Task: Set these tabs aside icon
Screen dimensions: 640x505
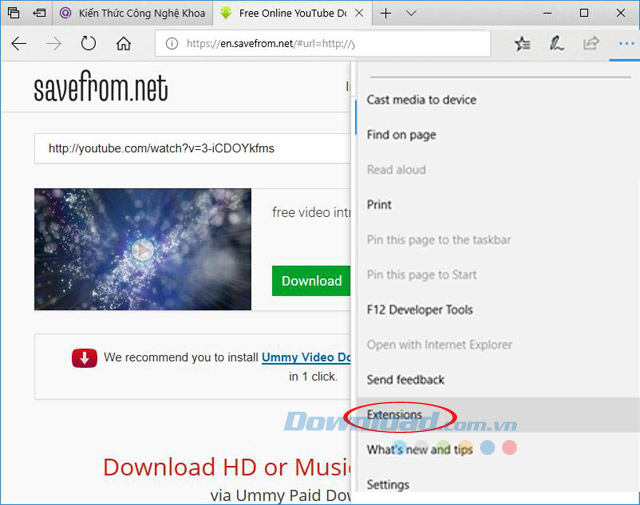Action: pyautogui.click(x=40, y=13)
